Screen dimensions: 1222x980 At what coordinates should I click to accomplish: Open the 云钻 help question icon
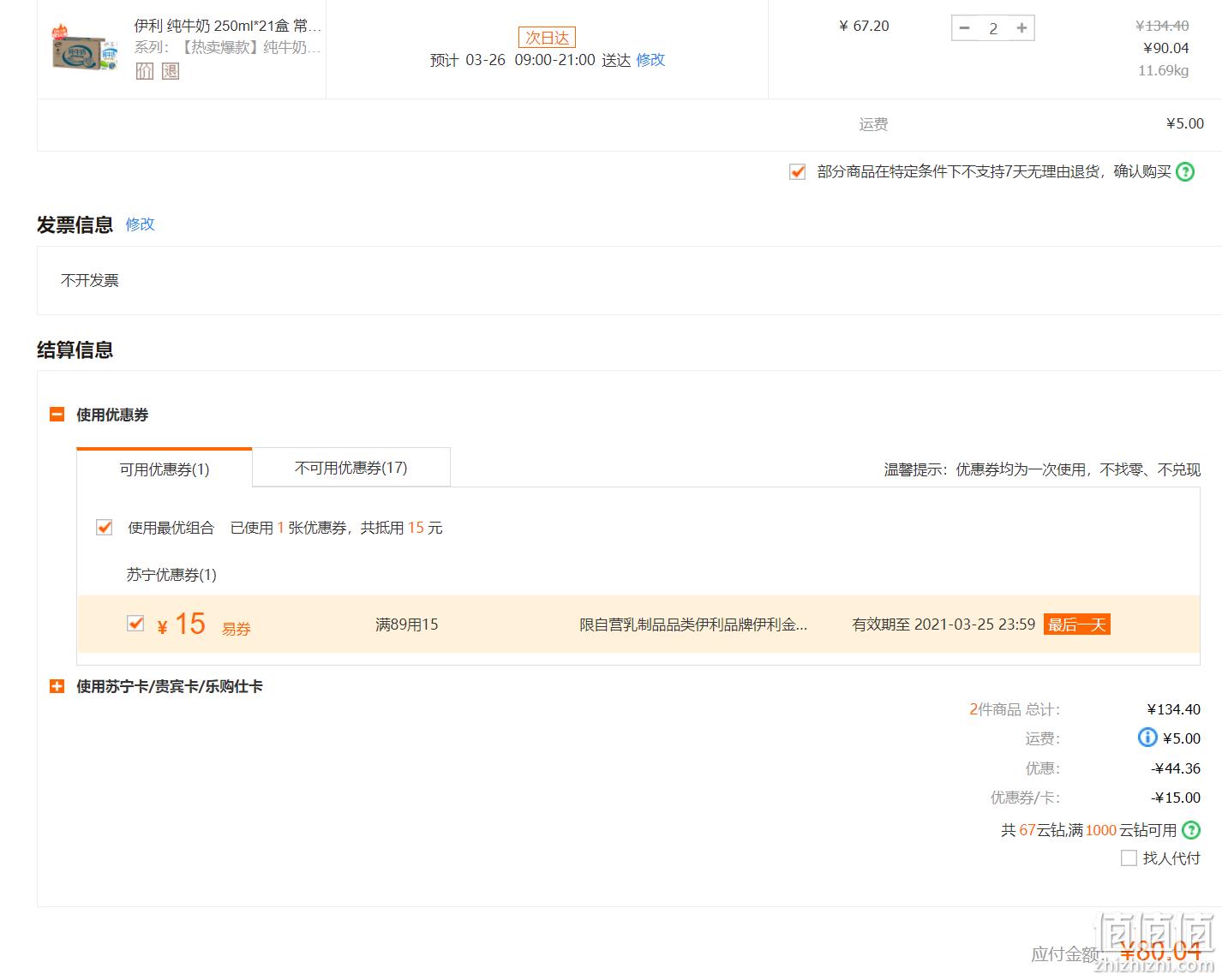(x=1191, y=830)
